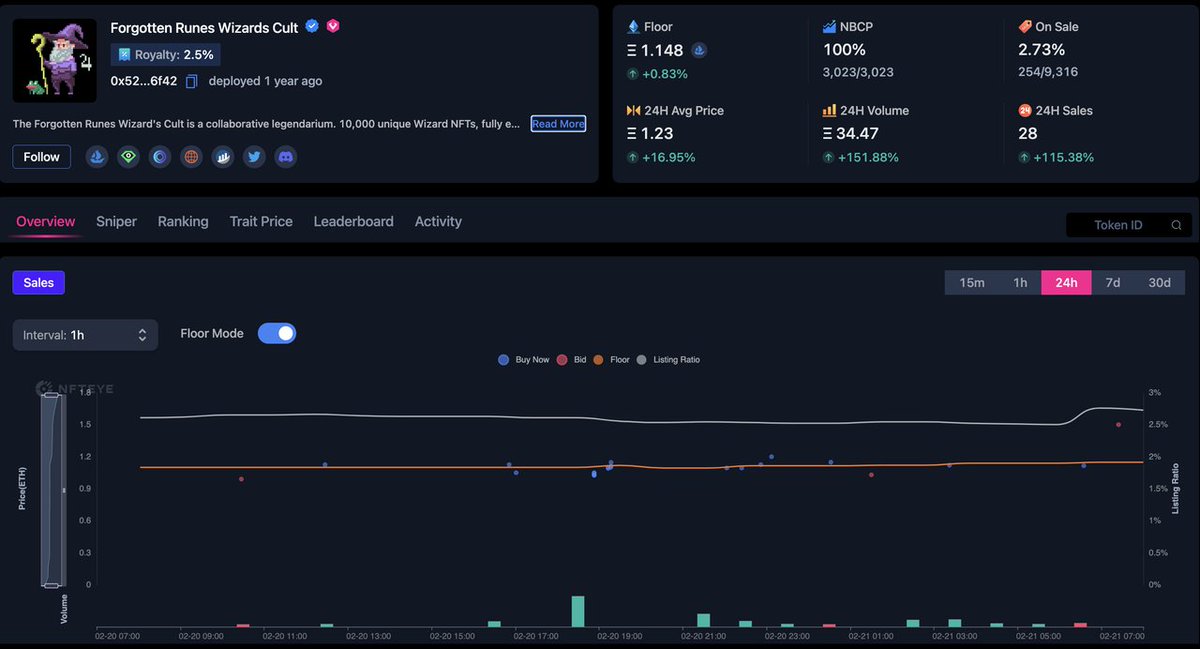This screenshot has height=649, width=1200.
Task: Click the search magnifier in Token ID box
Action: point(1177,226)
